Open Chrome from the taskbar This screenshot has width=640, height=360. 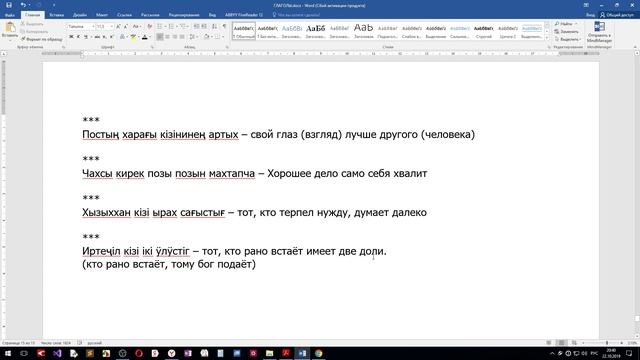(318, 353)
